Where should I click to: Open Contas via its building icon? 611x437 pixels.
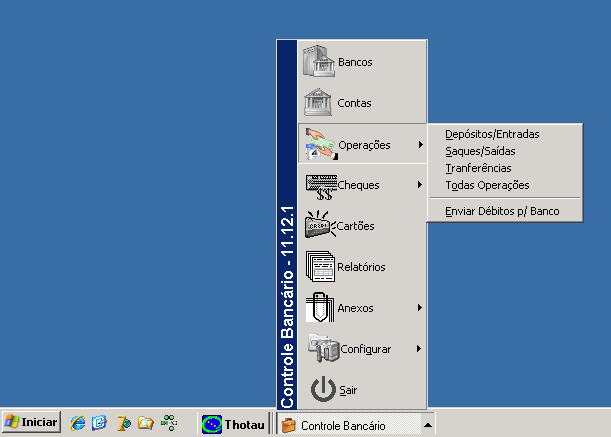pyautogui.click(x=318, y=102)
